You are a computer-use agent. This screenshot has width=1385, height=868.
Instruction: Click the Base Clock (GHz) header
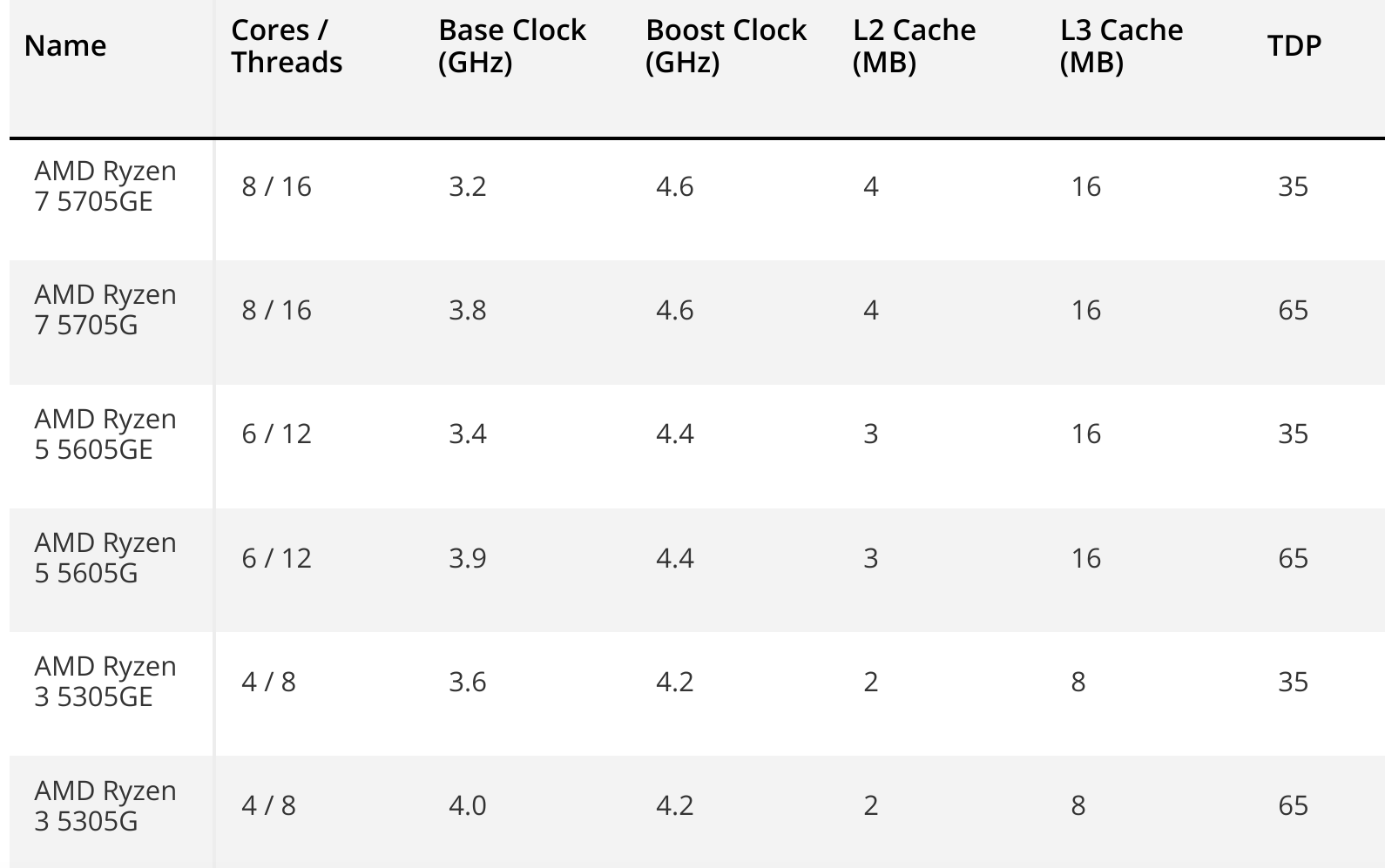[x=512, y=46]
